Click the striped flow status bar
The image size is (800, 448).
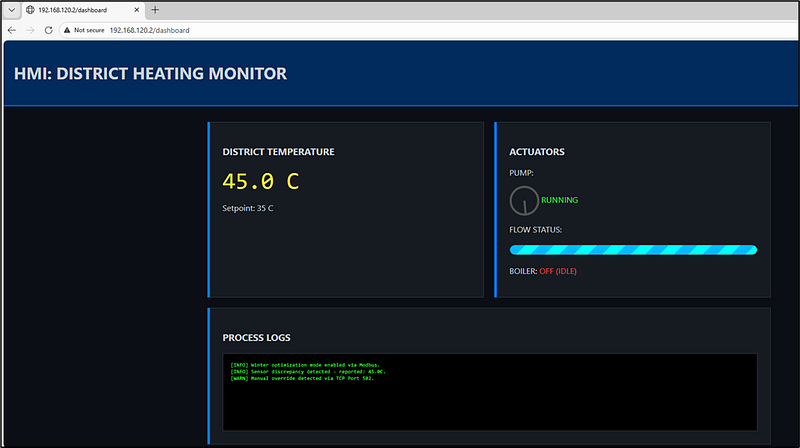[633, 250]
